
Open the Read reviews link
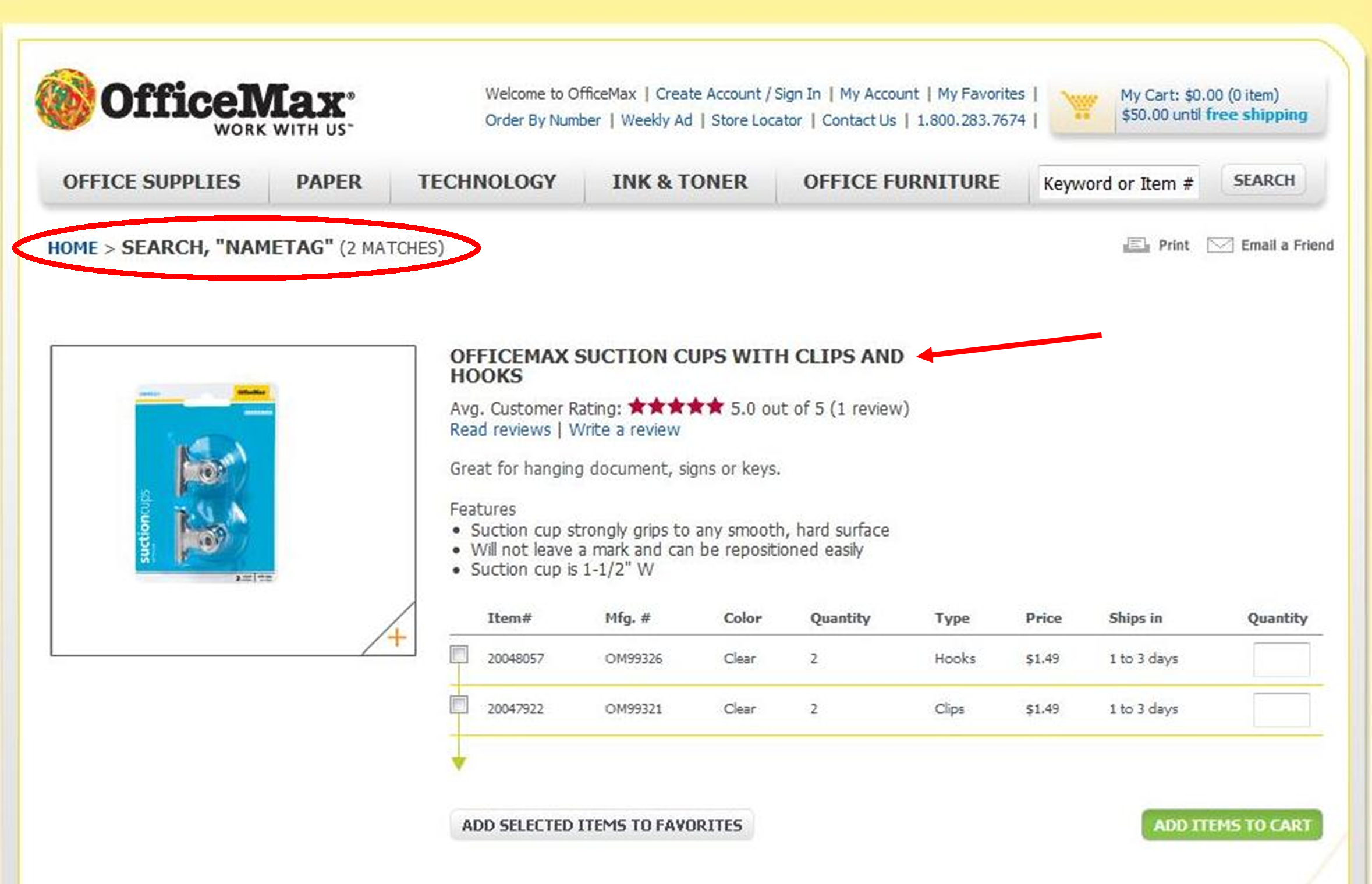(500, 430)
